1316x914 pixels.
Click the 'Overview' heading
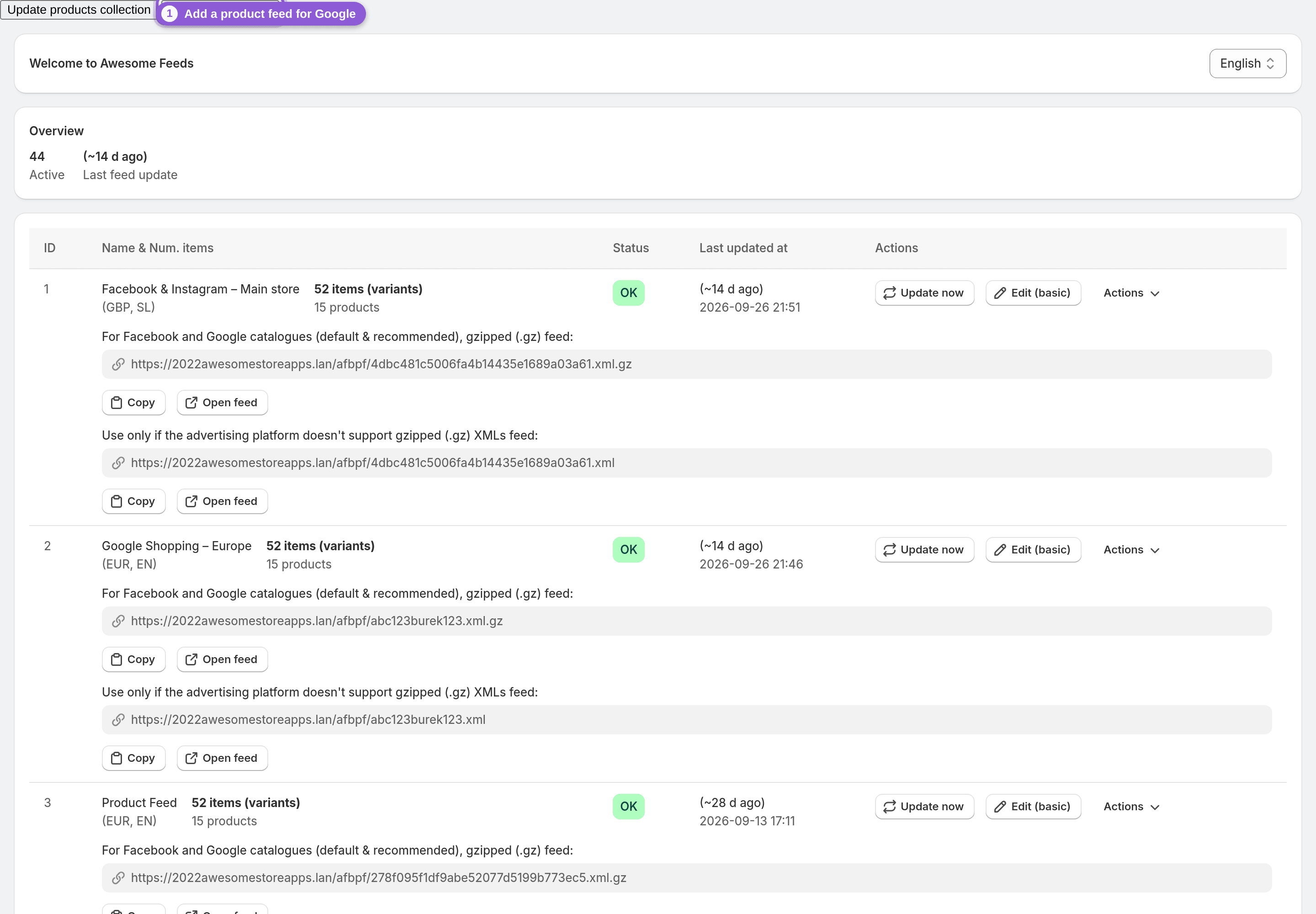(x=57, y=131)
